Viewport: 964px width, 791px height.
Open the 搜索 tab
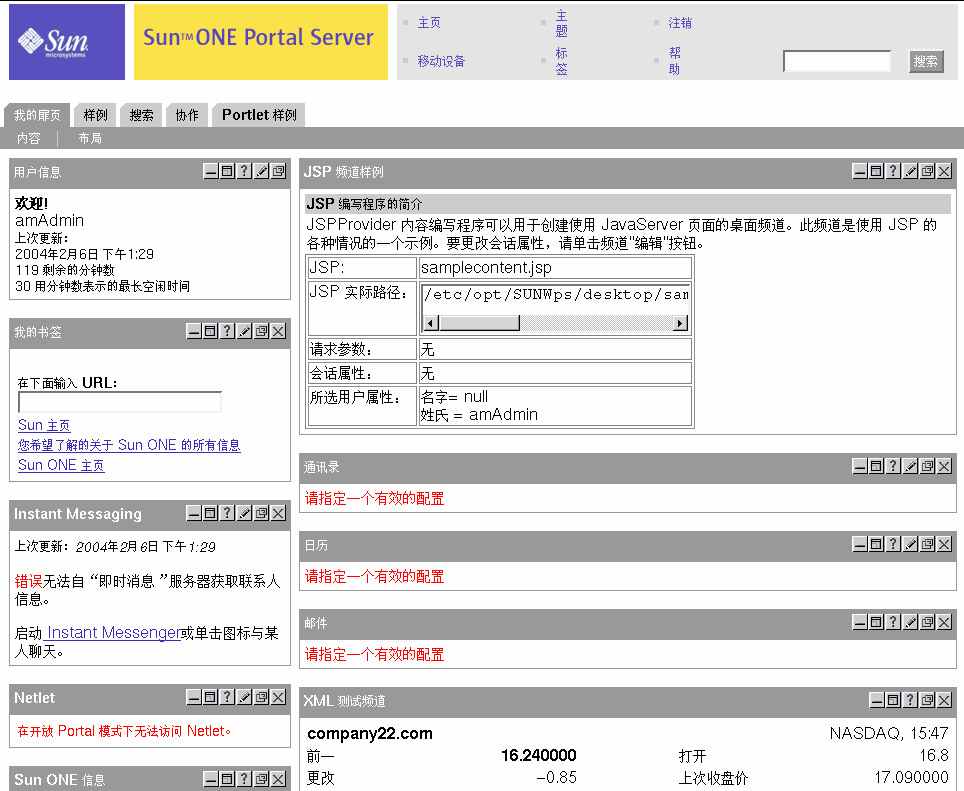[141, 115]
